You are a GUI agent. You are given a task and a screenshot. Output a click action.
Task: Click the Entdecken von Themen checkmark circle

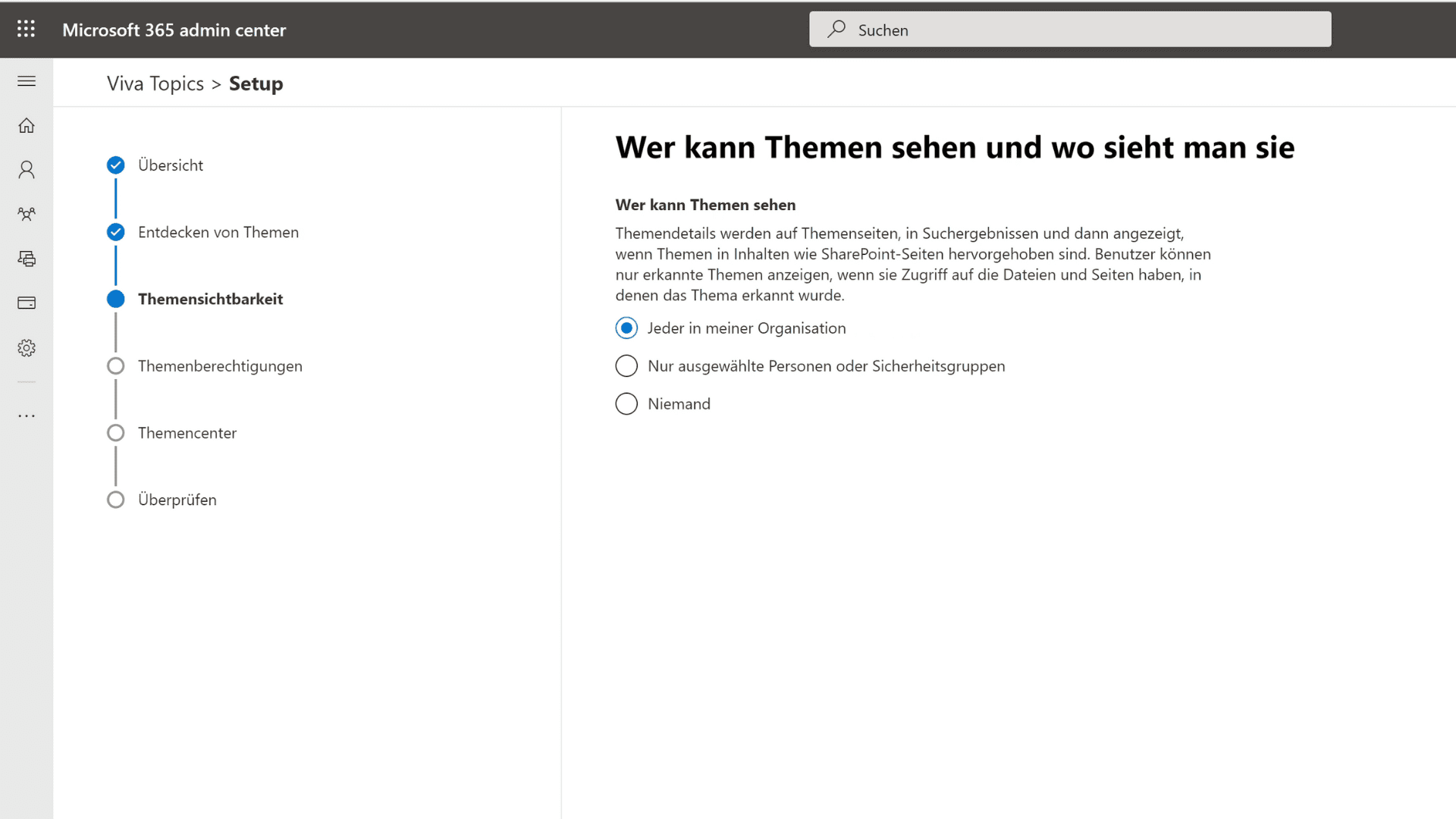116,232
